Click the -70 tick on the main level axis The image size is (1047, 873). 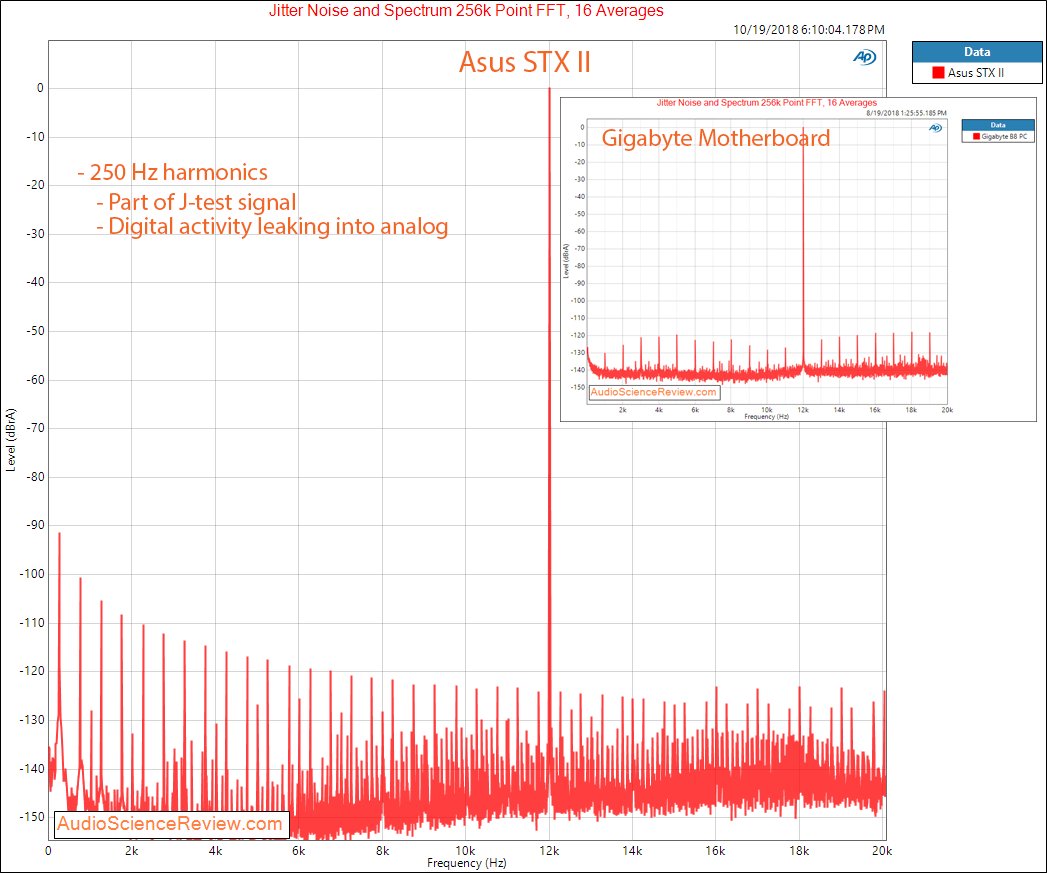(x=35, y=428)
